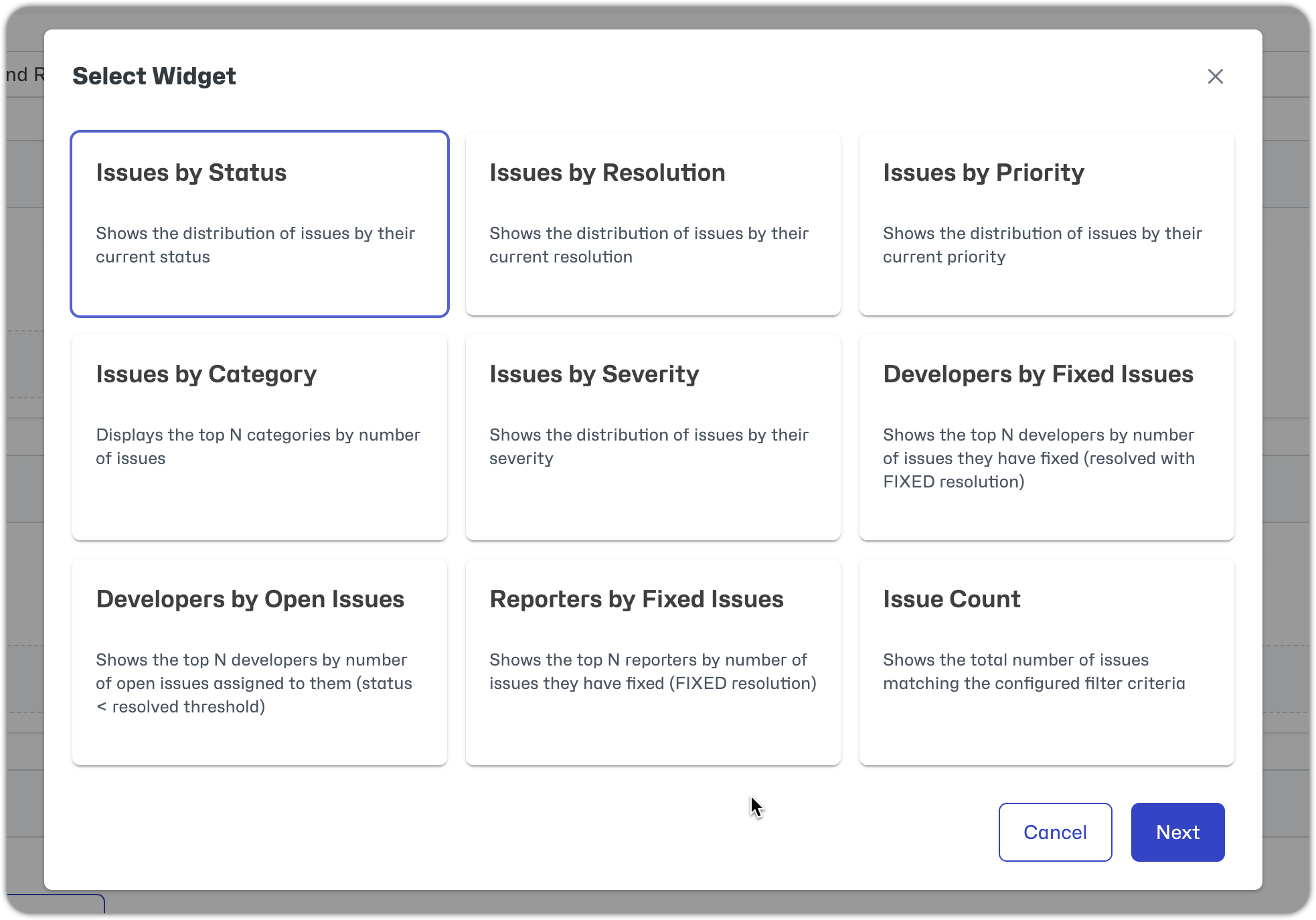1316x920 pixels.
Task: Click 'matching the configured filter criteria' text
Action: pyautogui.click(x=1034, y=684)
